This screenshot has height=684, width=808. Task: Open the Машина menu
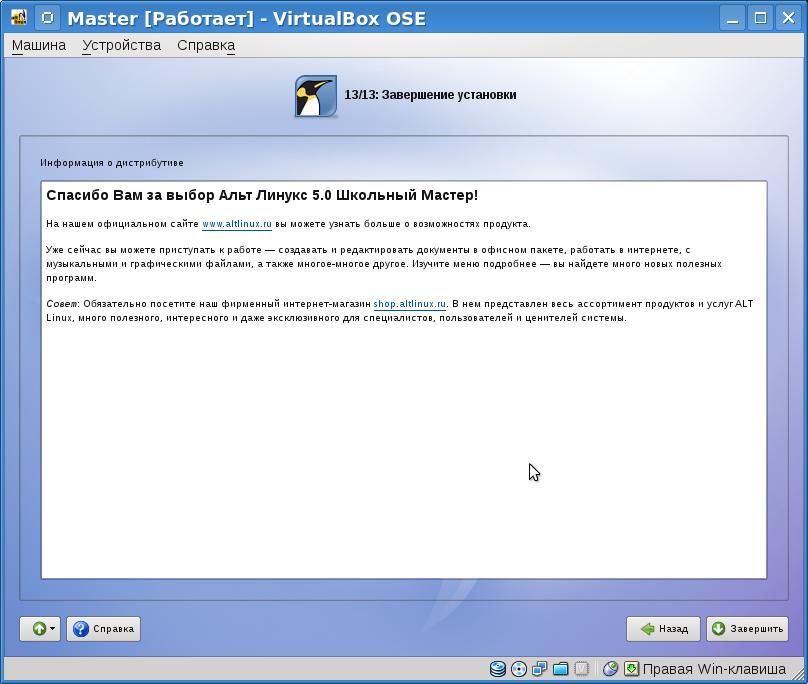[x=39, y=45]
